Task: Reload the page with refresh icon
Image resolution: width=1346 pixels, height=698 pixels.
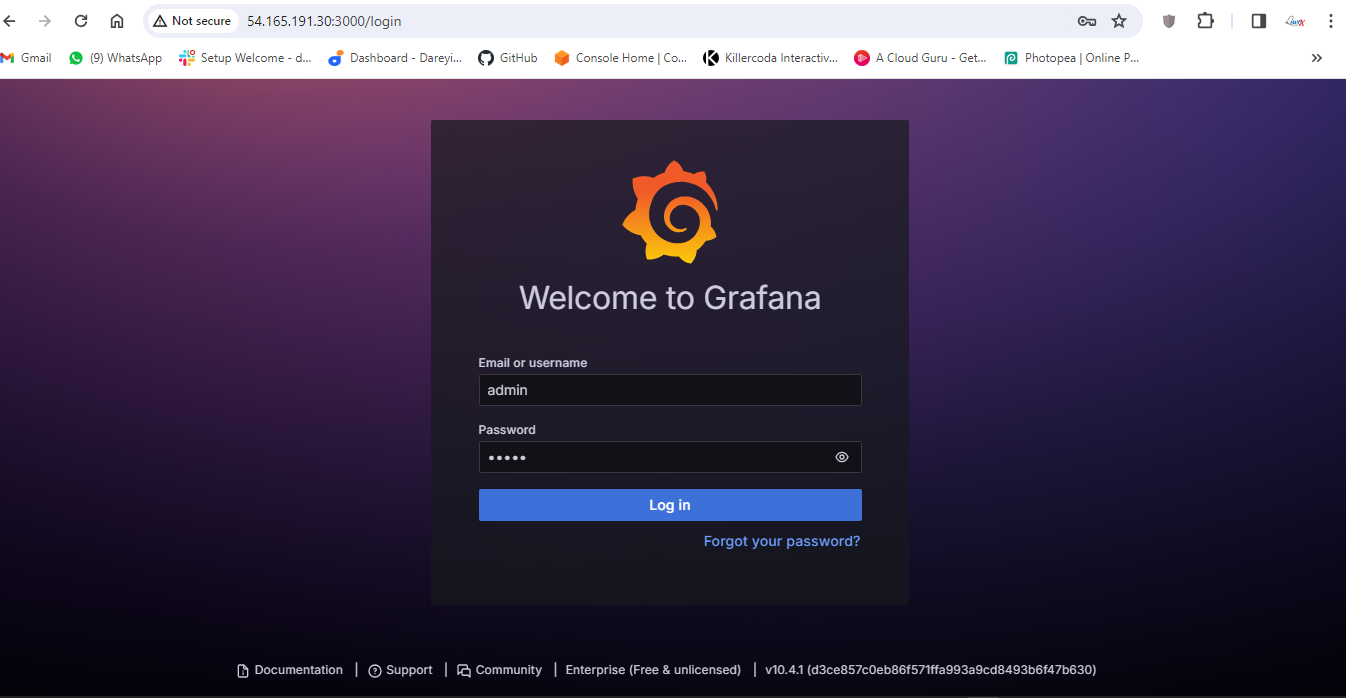Action: (x=81, y=21)
